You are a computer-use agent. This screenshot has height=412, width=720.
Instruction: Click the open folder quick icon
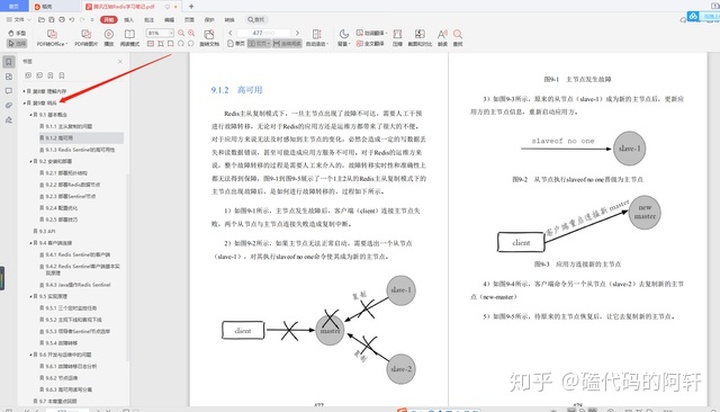41,20
